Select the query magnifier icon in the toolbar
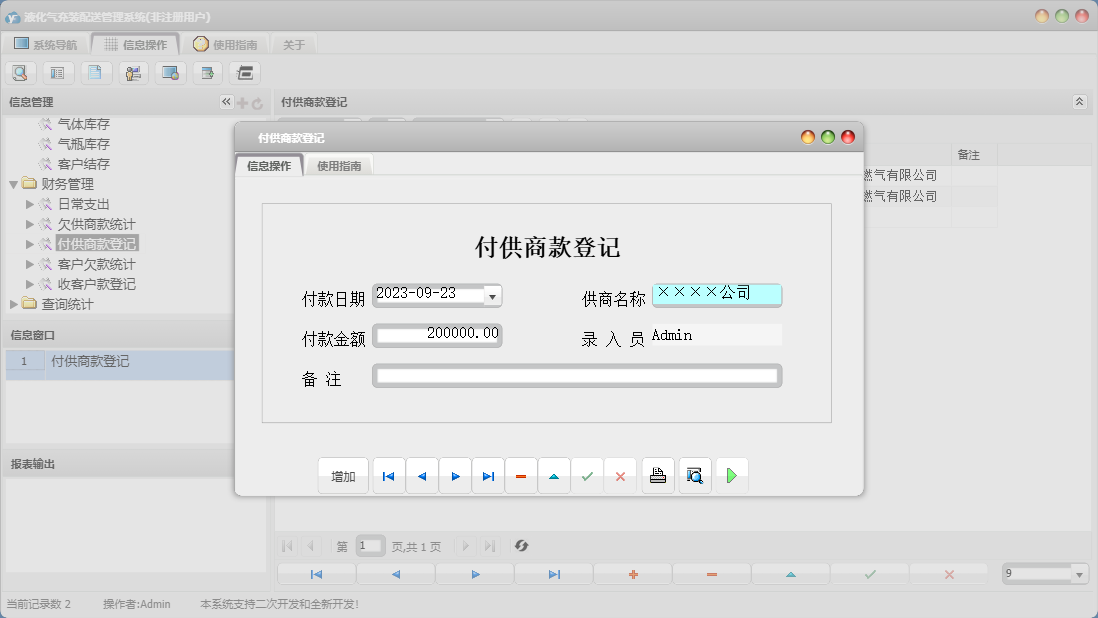The height and width of the screenshot is (618, 1098). click(20, 72)
